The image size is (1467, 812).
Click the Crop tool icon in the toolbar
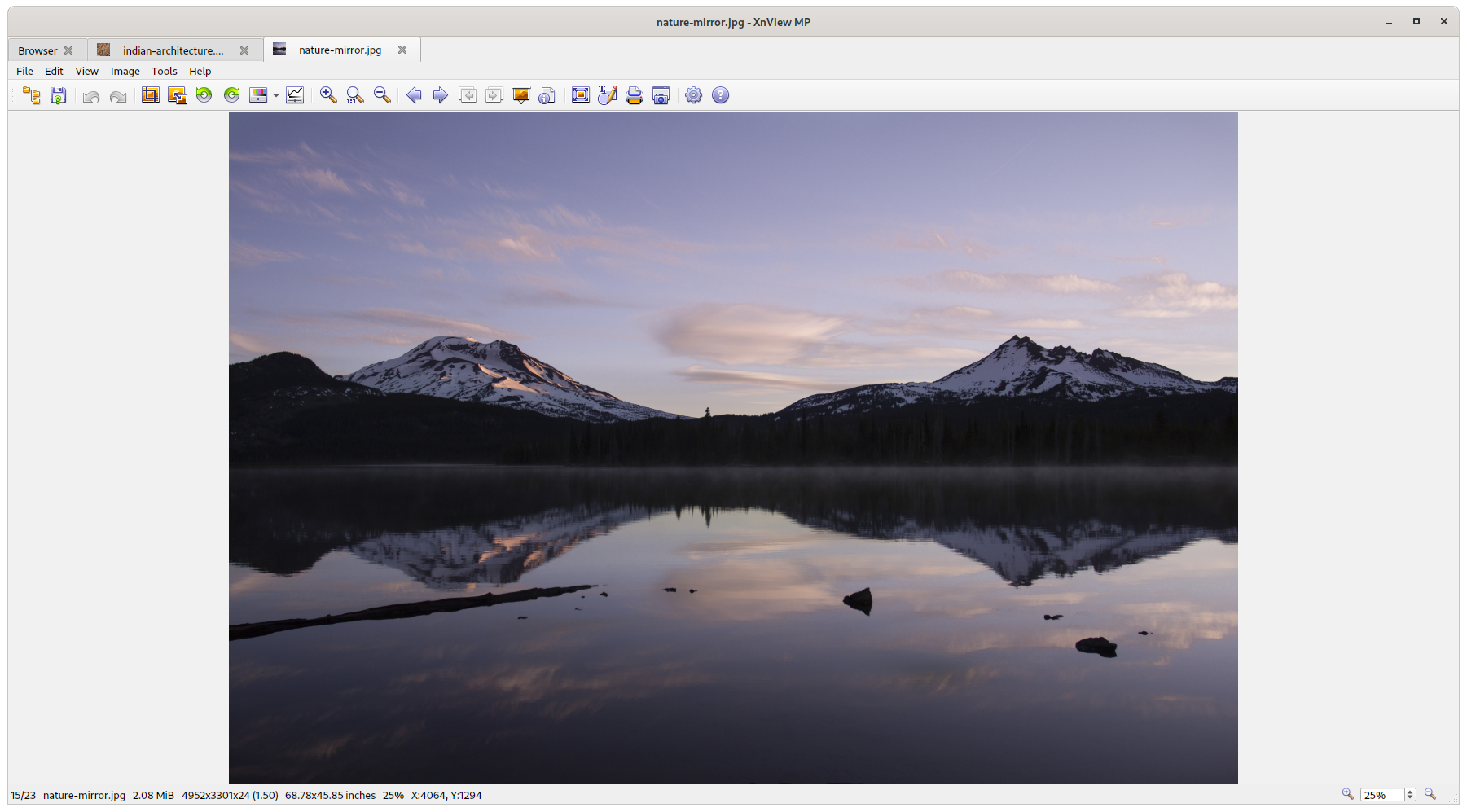coord(151,95)
